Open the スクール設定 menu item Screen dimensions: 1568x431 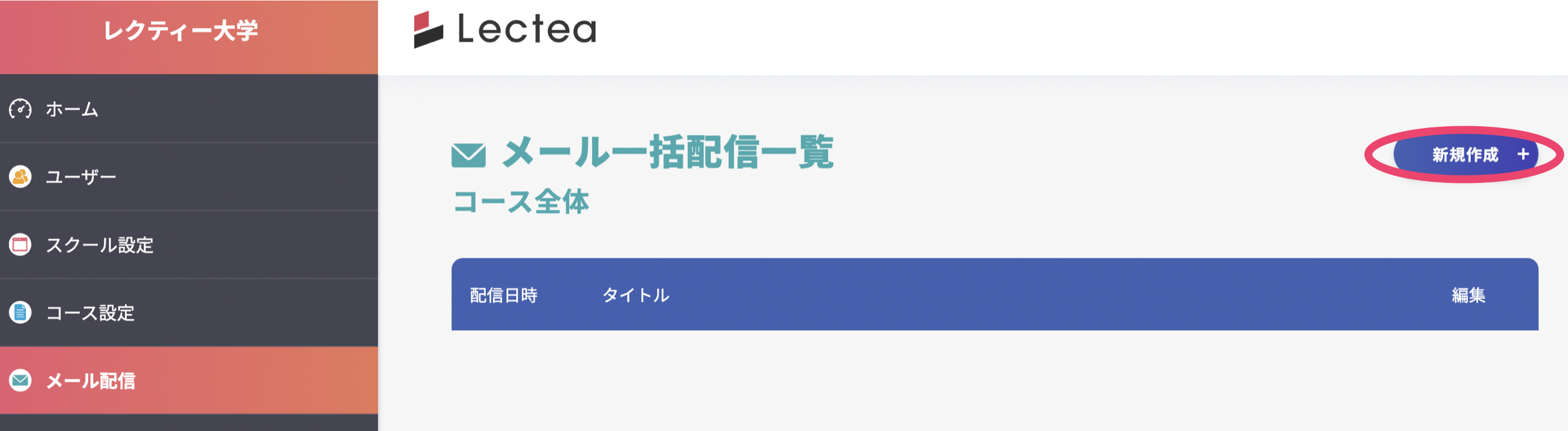point(100,244)
